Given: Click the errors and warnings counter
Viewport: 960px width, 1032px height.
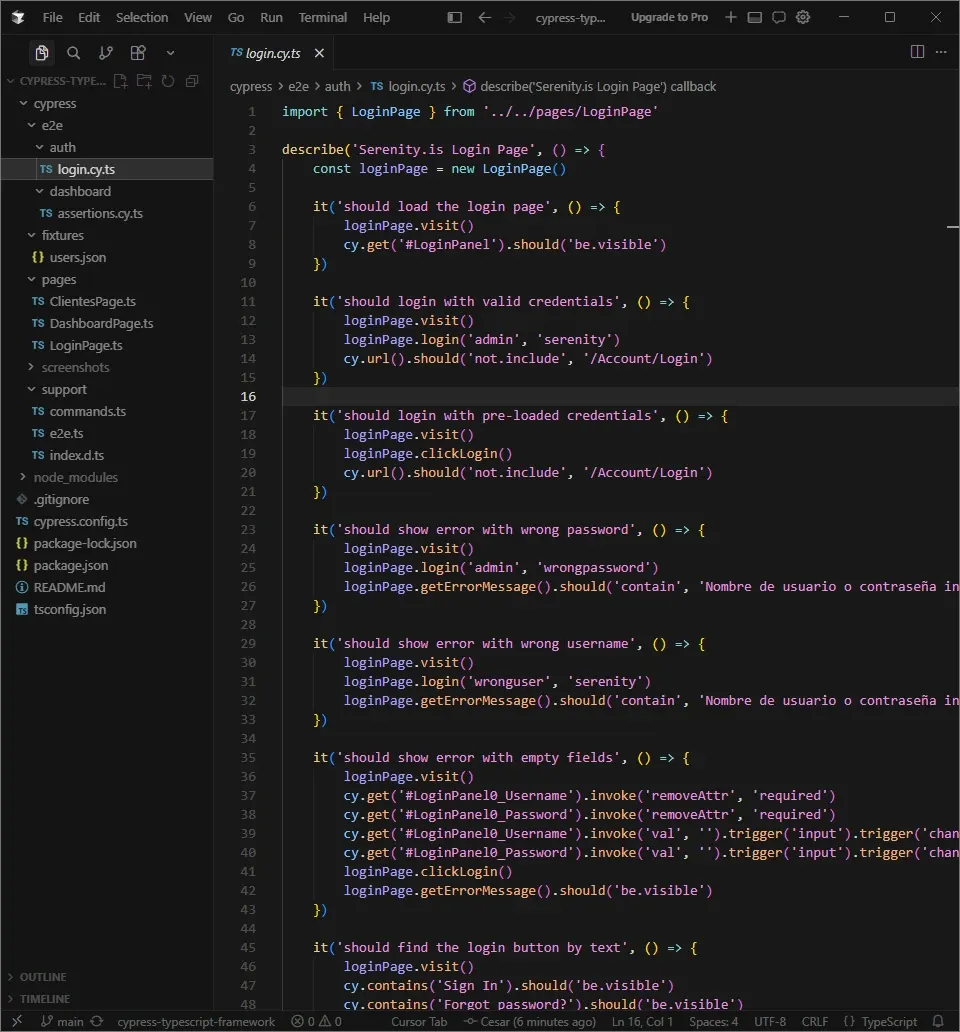Looking at the screenshot, I should 316,1021.
